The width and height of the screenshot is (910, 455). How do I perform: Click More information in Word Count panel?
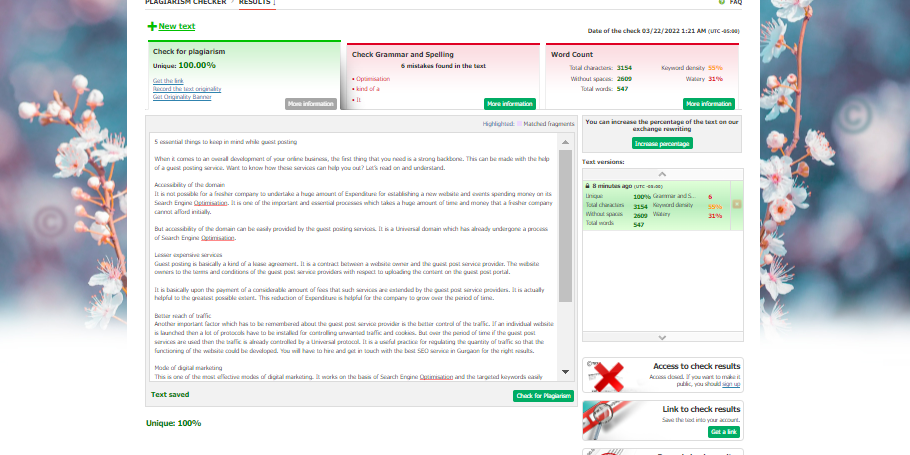tap(709, 104)
